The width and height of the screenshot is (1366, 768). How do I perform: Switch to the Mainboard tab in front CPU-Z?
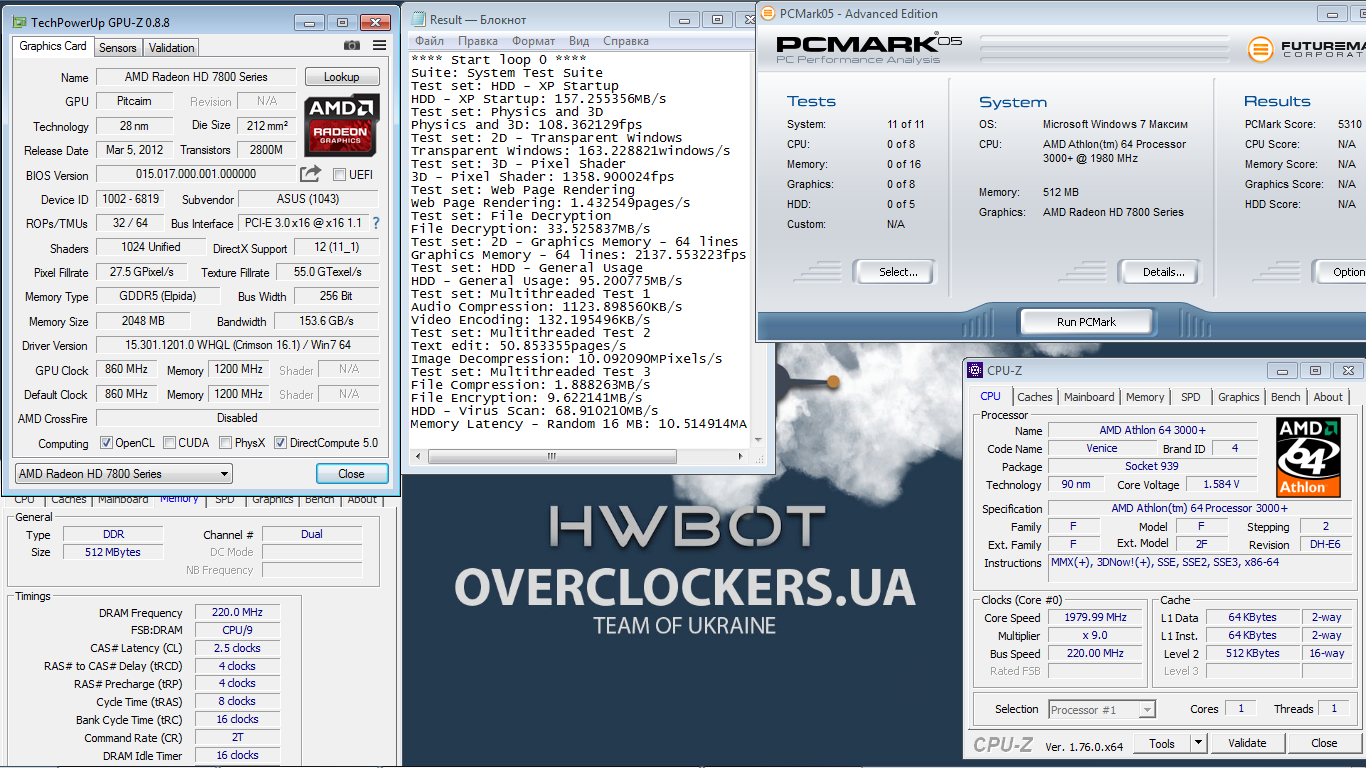[1089, 397]
